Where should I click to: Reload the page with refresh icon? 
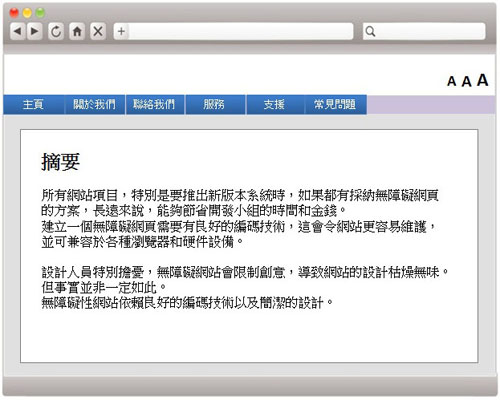(56, 31)
